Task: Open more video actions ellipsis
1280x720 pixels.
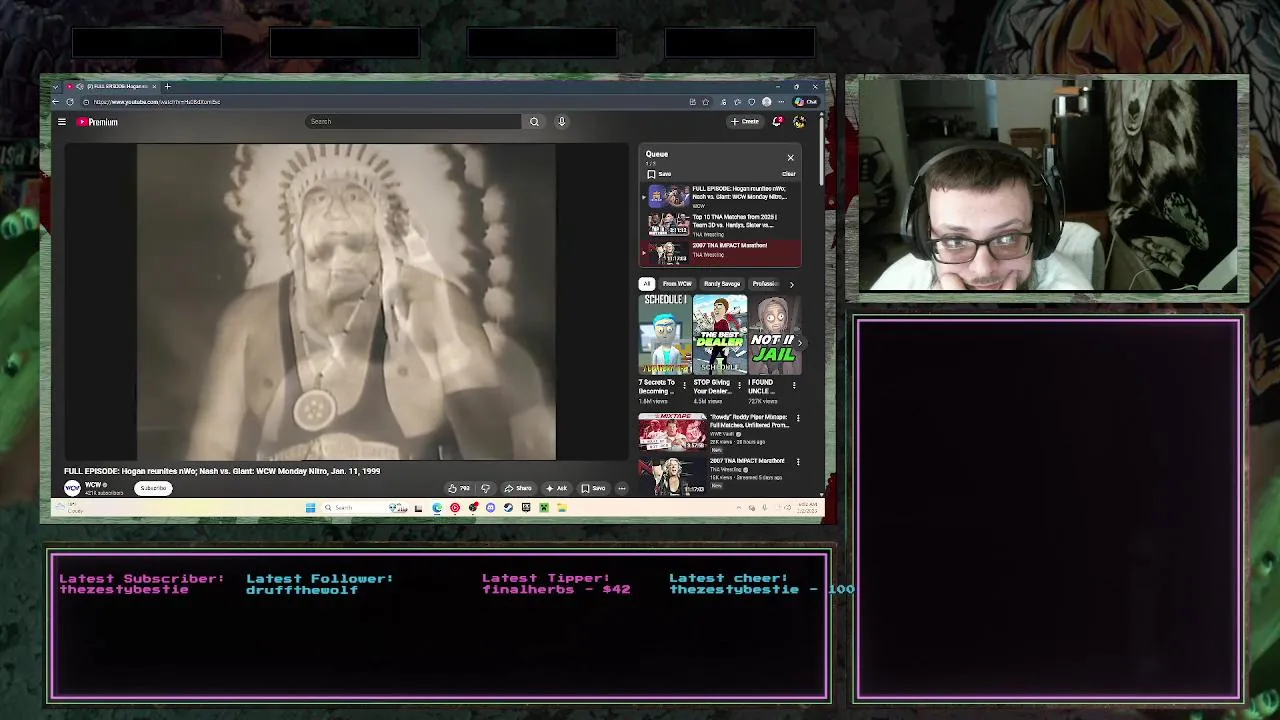Action: [x=621, y=488]
